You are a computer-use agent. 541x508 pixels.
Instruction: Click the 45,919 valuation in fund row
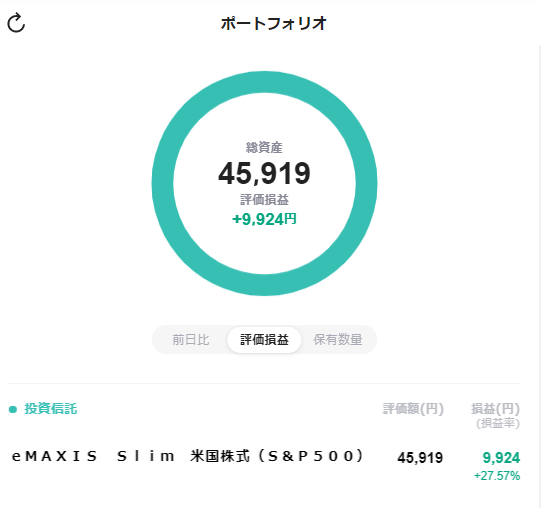pyautogui.click(x=420, y=458)
